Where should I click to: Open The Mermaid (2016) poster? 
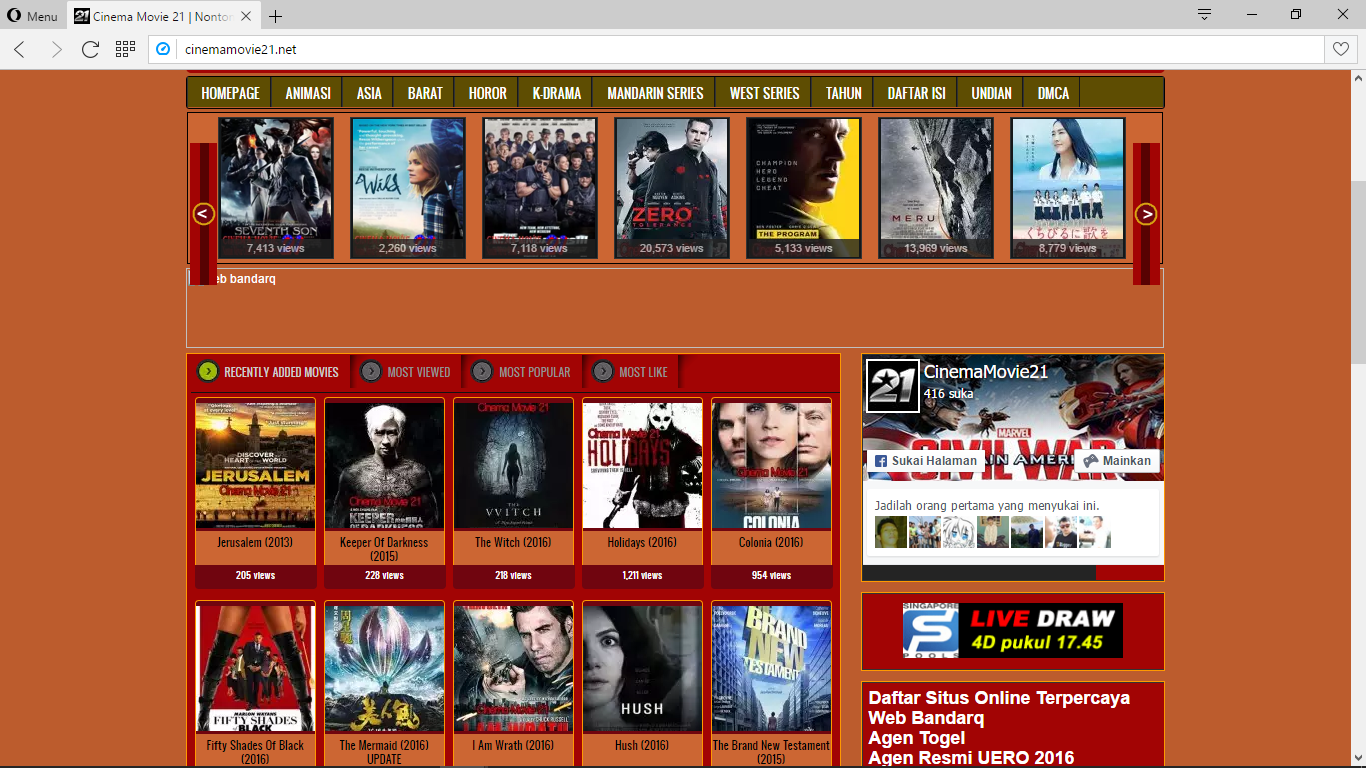[384, 668]
